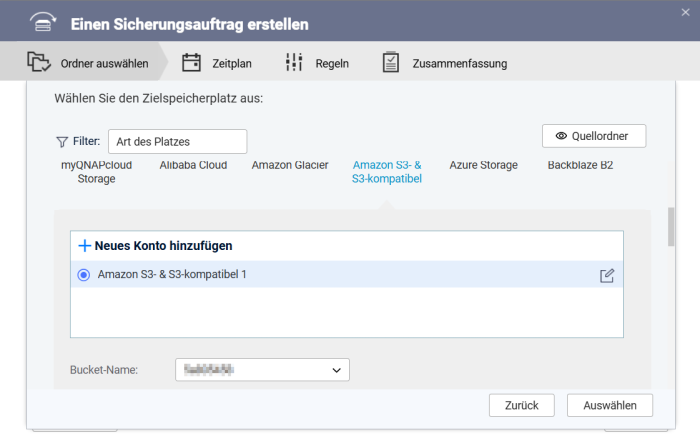
Task: Click the sliders icon for Regeln
Action: [294, 63]
